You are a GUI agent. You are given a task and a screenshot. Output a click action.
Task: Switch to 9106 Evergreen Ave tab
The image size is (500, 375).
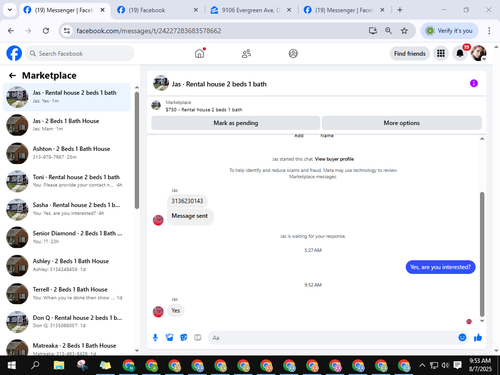click(250, 10)
